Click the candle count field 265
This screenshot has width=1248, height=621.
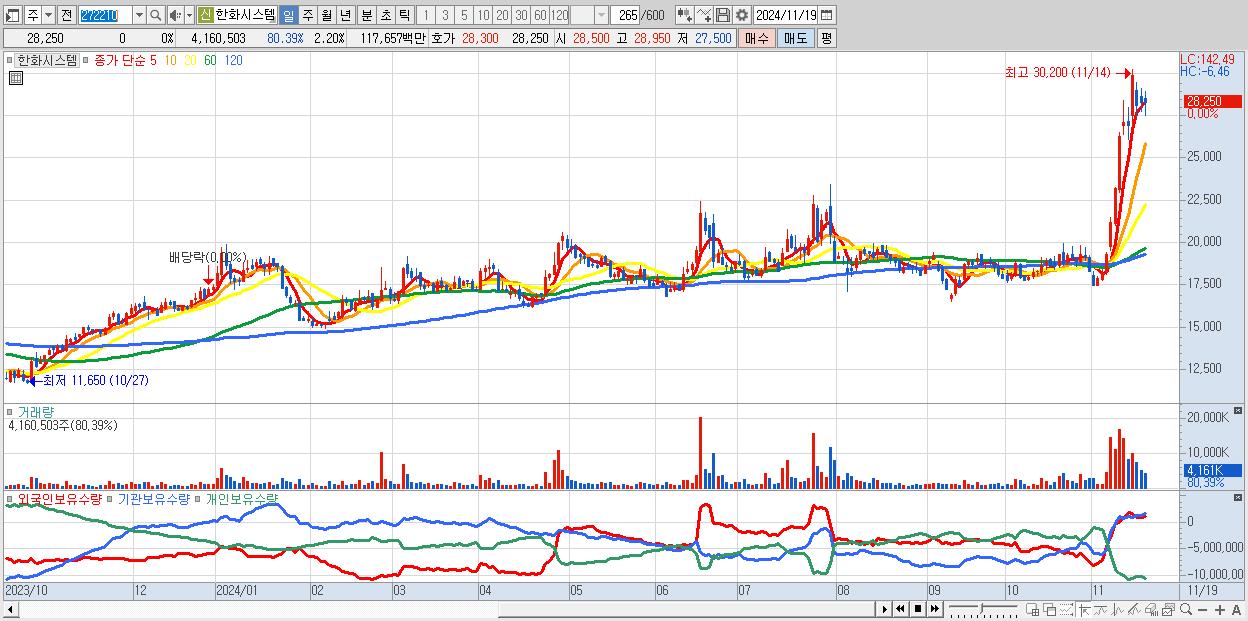(x=624, y=15)
